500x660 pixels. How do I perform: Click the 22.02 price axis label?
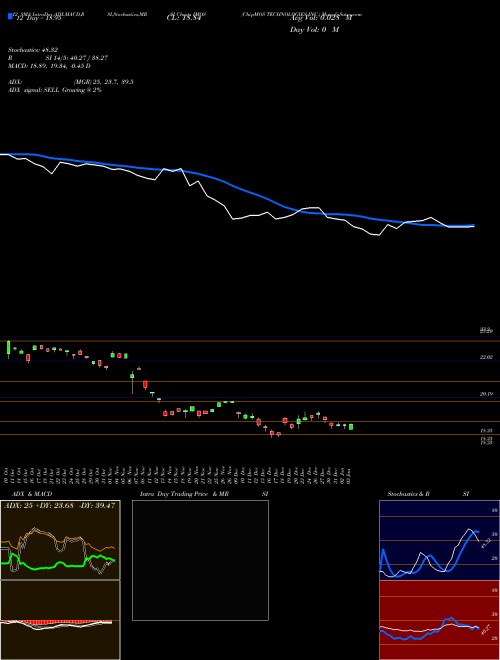(486, 357)
